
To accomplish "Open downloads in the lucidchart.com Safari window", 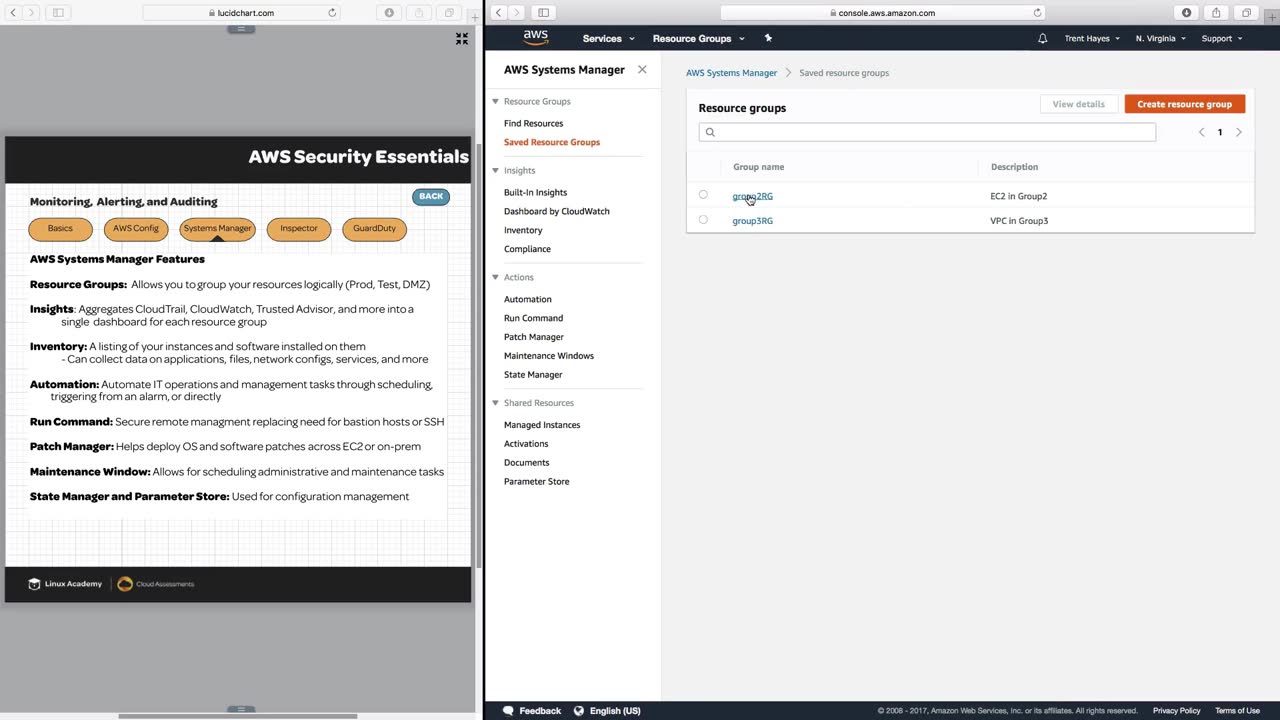I will pyautogui.click(x=389, y=13).
